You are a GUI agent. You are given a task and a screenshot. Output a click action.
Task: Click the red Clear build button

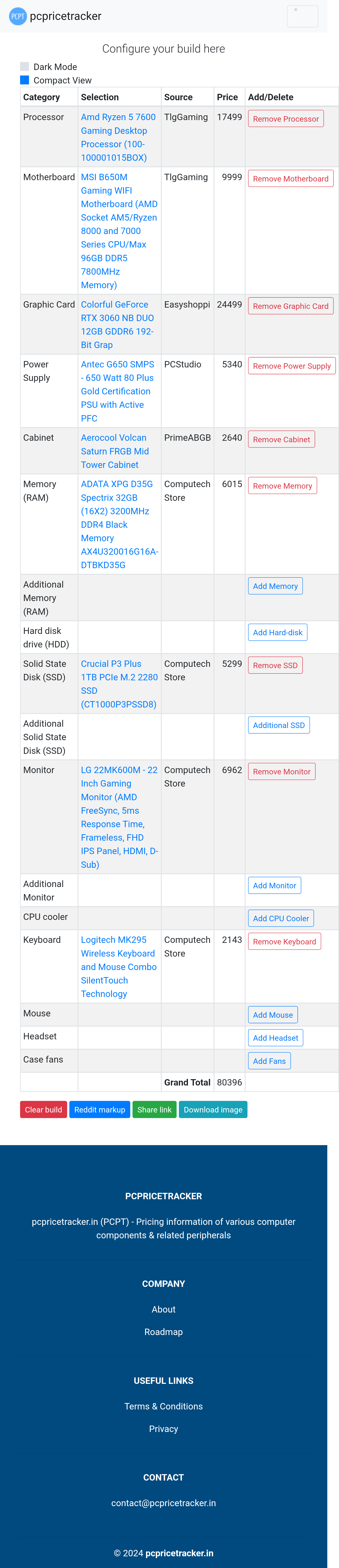[43, 1110]
